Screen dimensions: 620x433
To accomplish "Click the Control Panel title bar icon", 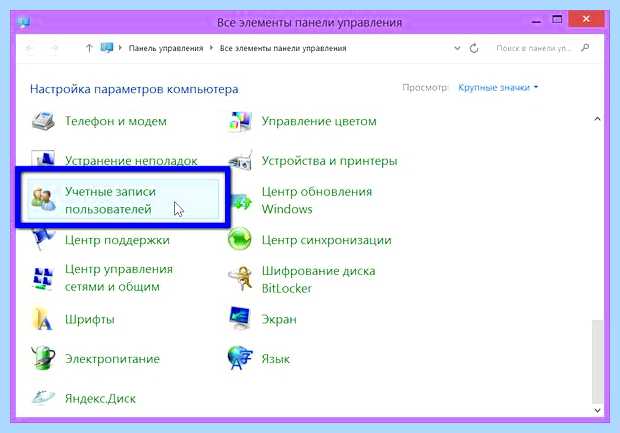I will click(x=24, y=22).
